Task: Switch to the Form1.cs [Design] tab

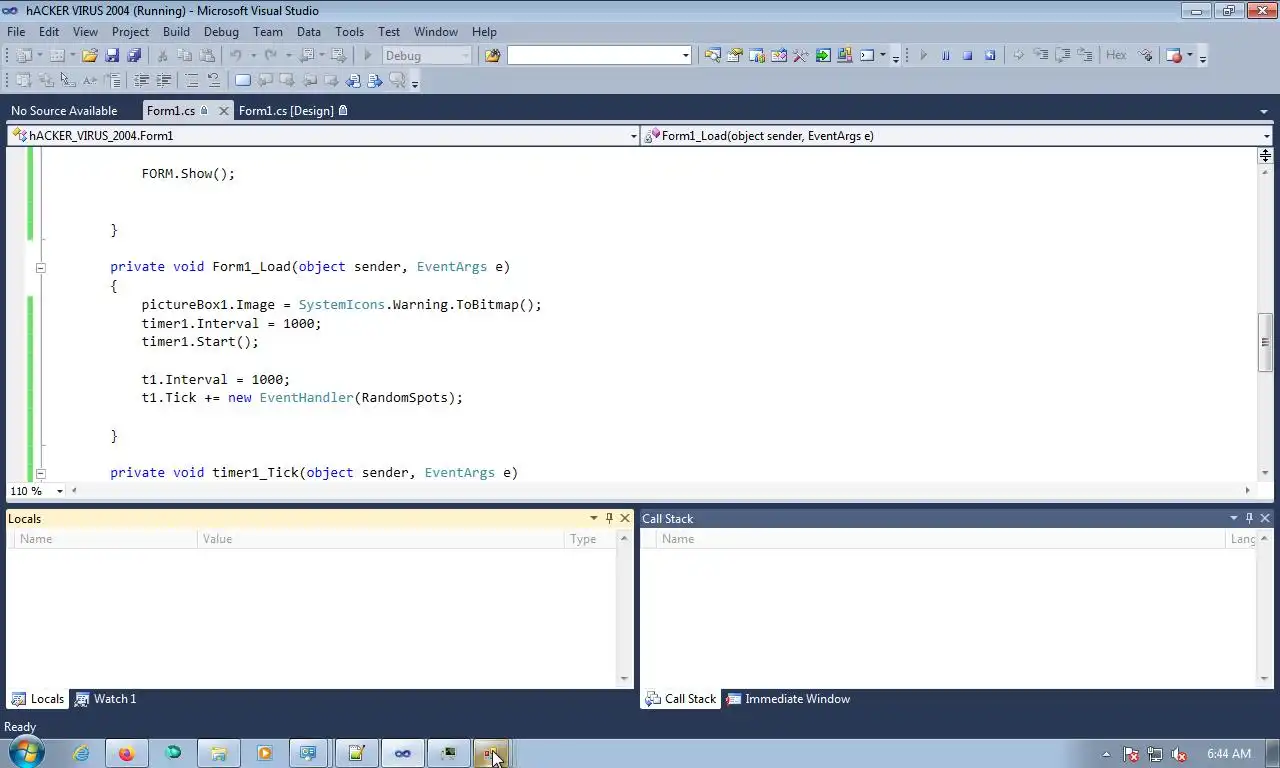Action: coord(292,111)
